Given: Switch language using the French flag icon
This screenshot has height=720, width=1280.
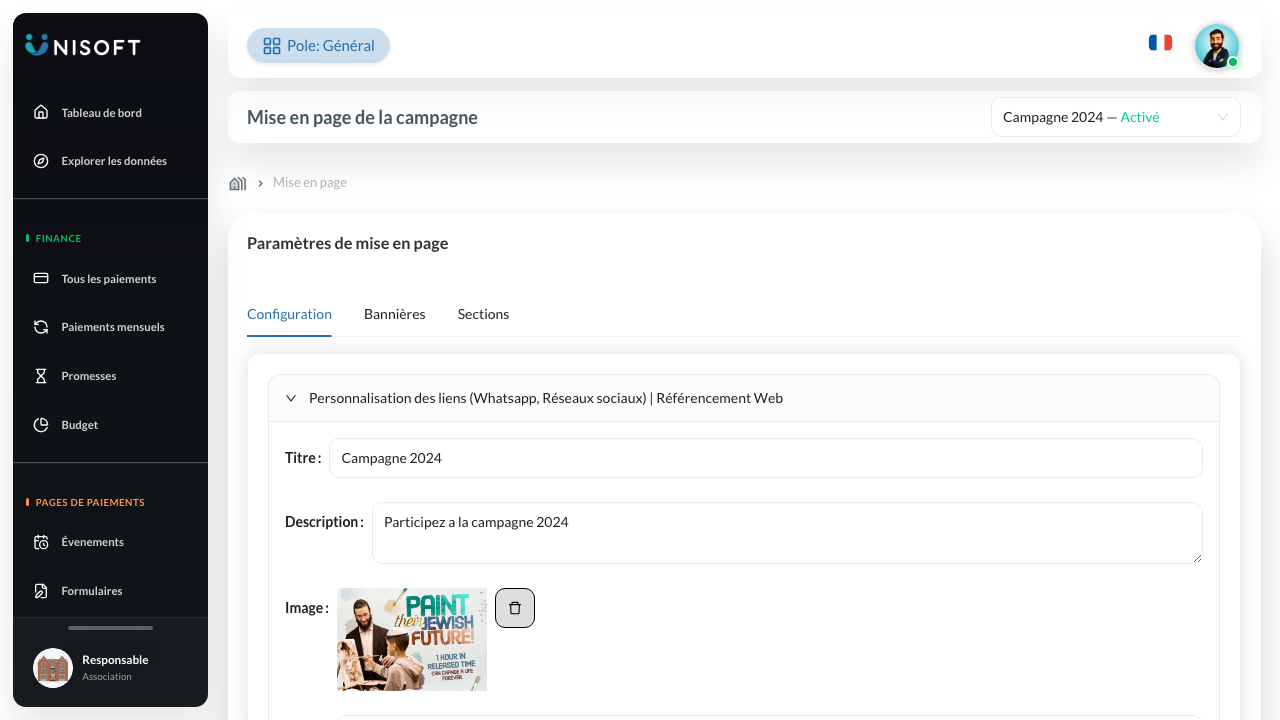Looking at the screenshot, I should 1160,43.
